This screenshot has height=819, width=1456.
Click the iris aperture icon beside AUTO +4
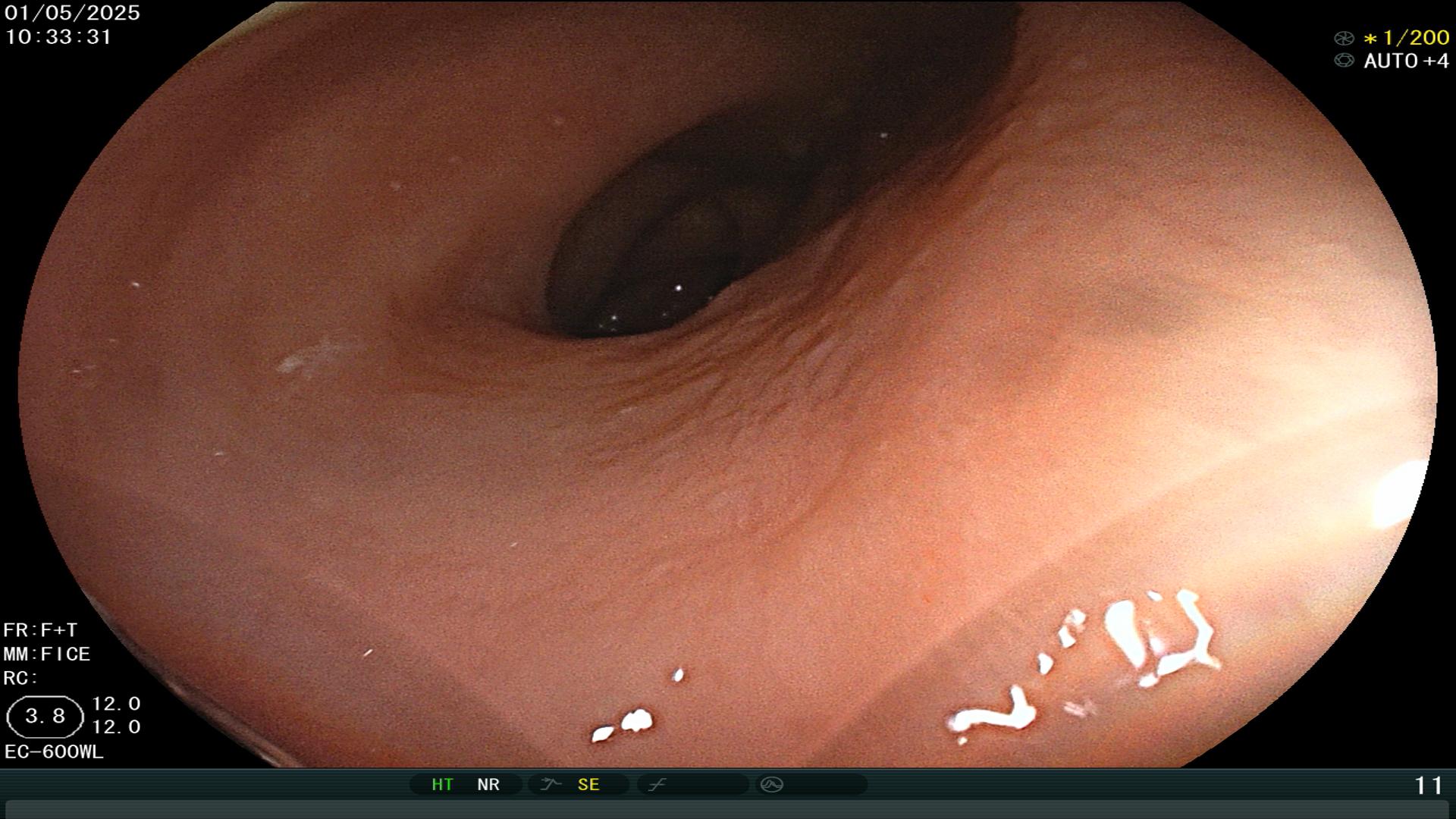pos(1344,61)
